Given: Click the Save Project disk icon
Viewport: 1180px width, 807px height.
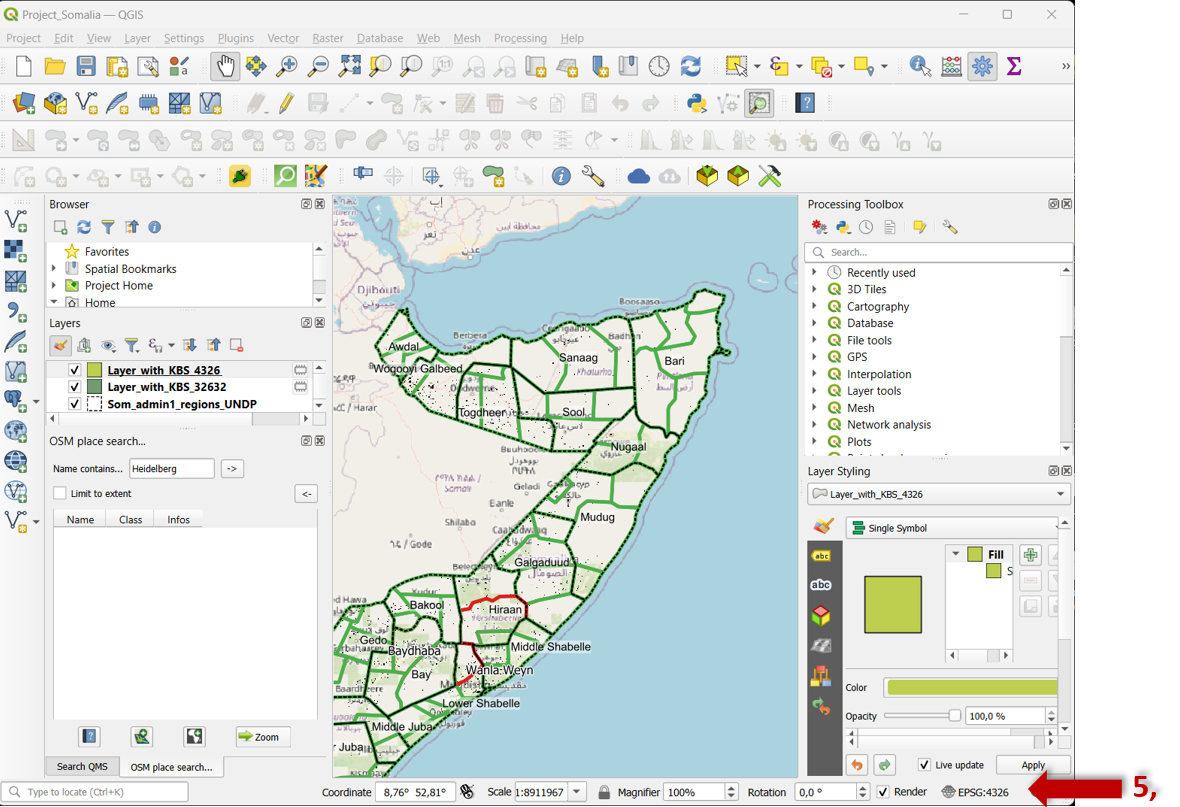Looking at the screenshot, I should 86,67.
